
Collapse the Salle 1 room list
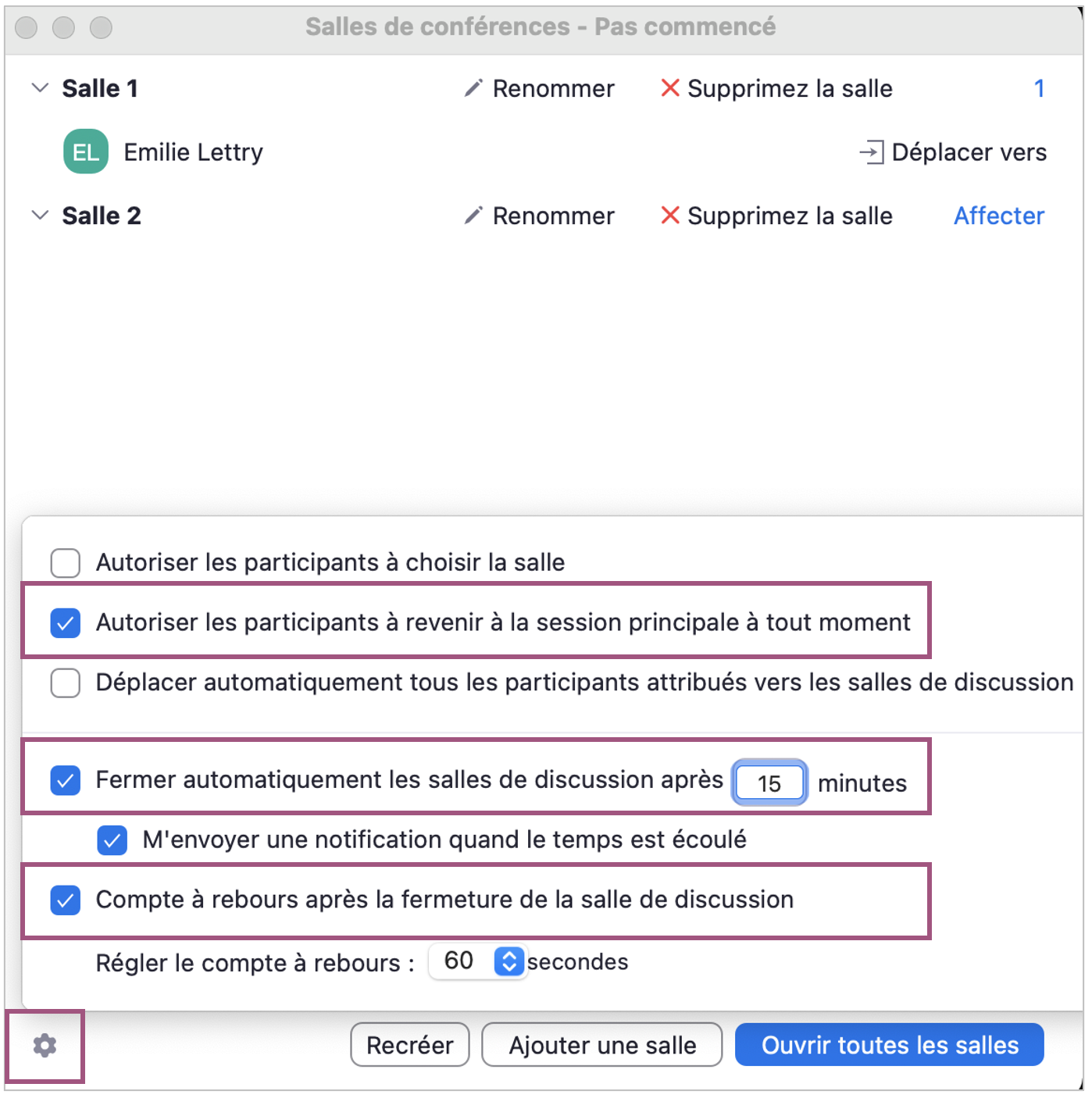click(40, 88)
